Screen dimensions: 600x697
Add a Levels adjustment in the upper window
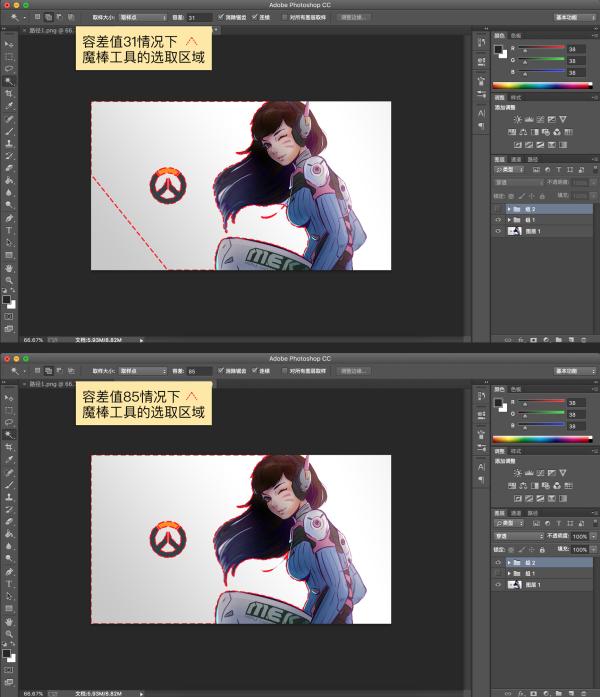pos(529,119)
